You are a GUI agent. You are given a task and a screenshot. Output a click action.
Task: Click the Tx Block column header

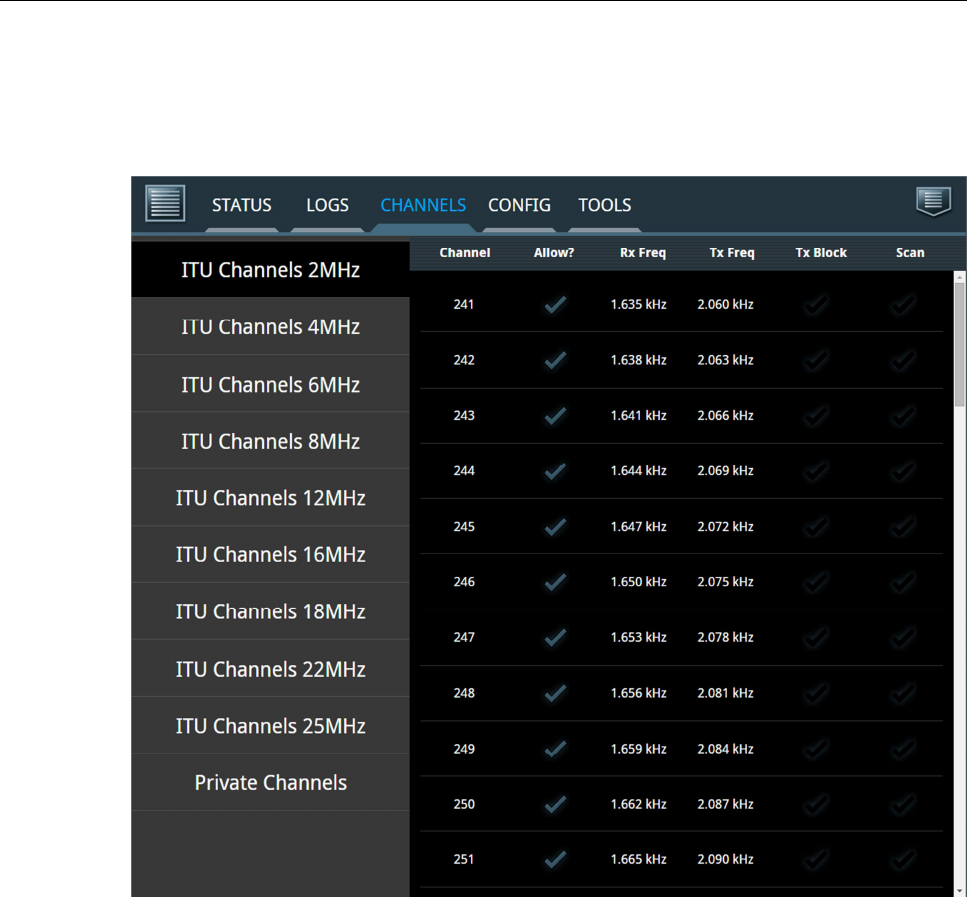click(x=821, y=252)
